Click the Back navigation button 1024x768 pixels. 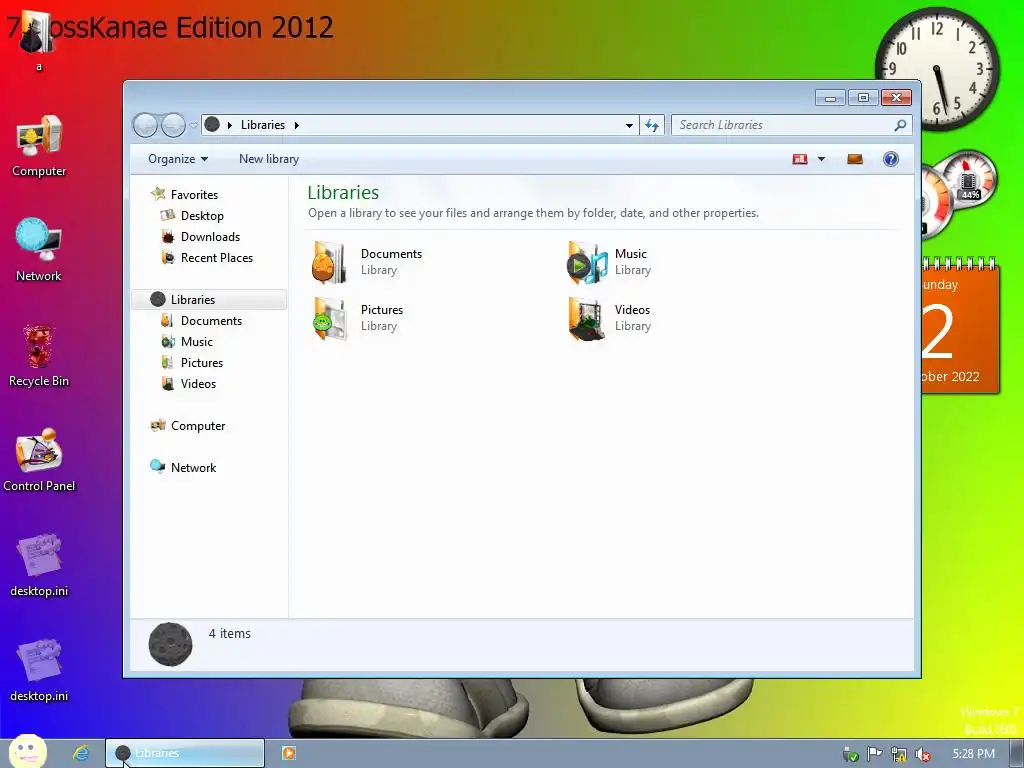pyautogui.click(x=145, y=125)
